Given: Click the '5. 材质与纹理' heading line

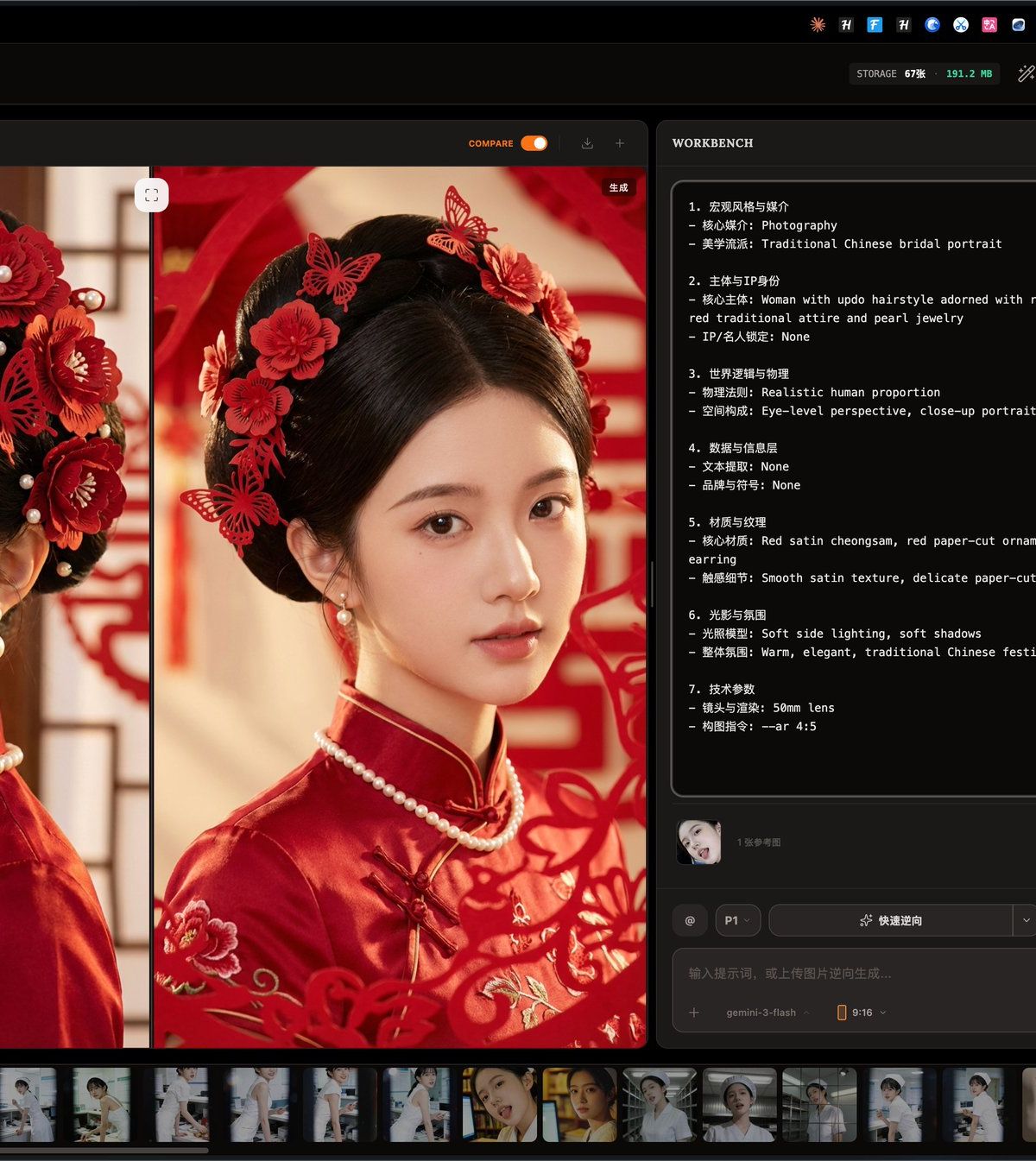Looking at the screenshot, I should 727,522.
